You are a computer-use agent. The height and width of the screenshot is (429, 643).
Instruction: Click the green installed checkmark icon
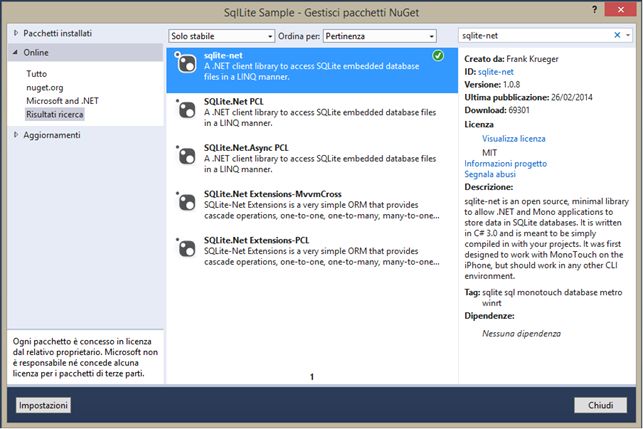point(439,55)
